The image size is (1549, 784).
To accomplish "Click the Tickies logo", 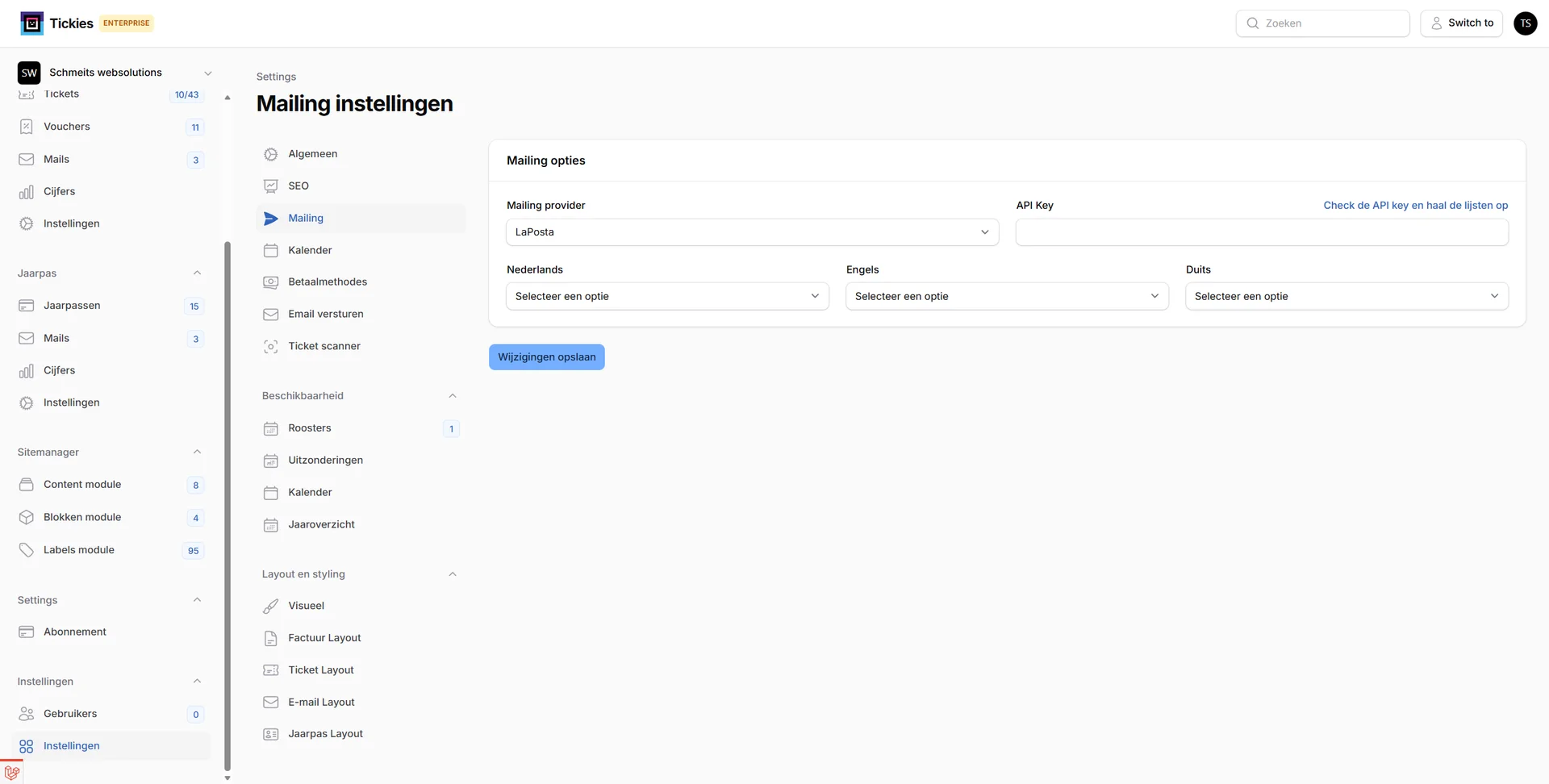I will pos(32,23).
